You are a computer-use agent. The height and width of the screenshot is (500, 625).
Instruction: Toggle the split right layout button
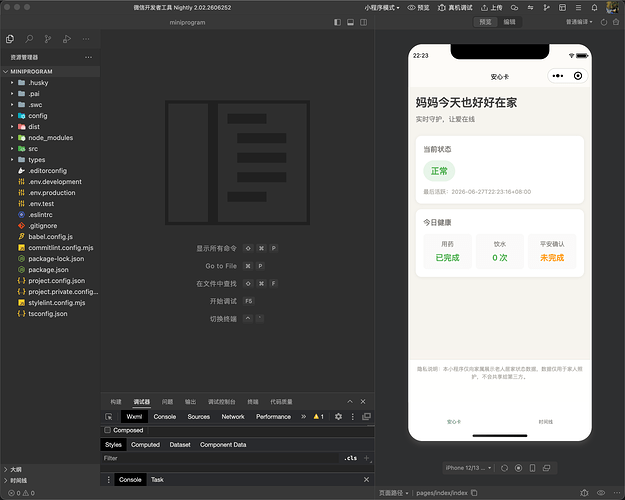[364, 22]
